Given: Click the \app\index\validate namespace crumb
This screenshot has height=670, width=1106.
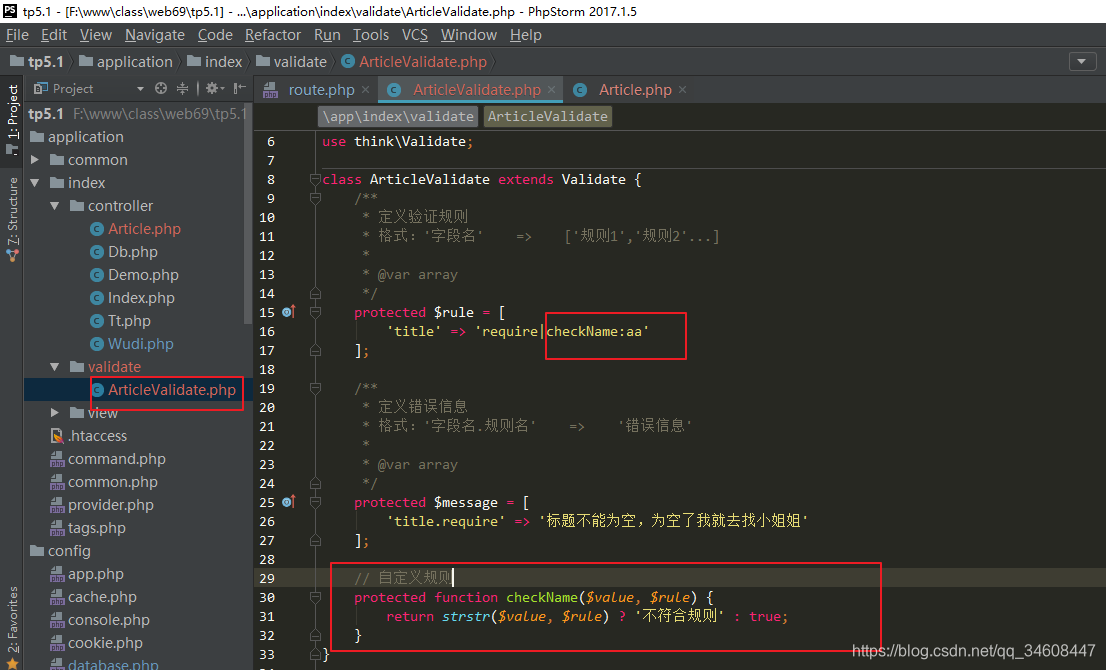Looking at the screenshot, I should point(398,116).
